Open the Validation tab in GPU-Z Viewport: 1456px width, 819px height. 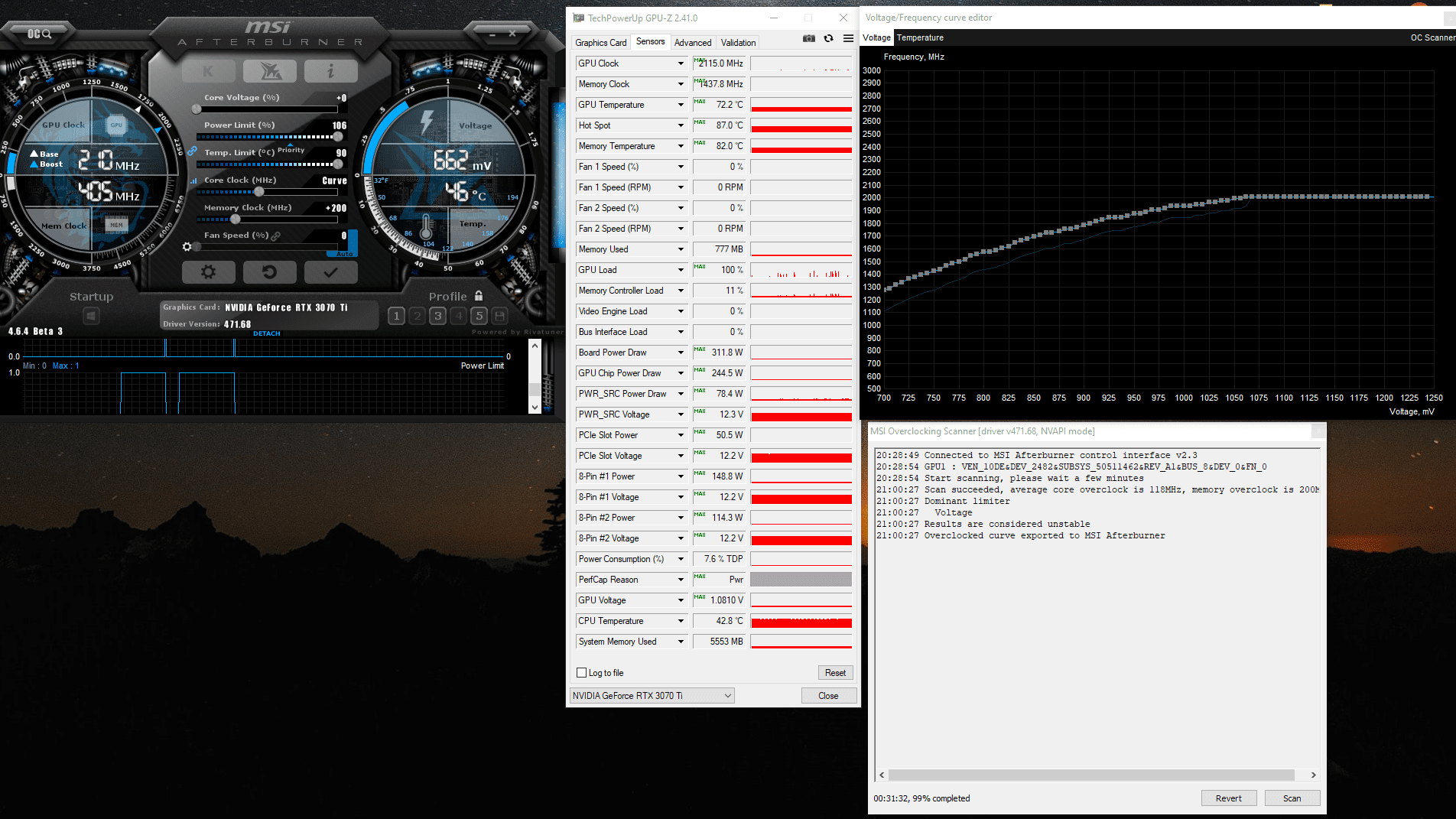pos(739,43)
